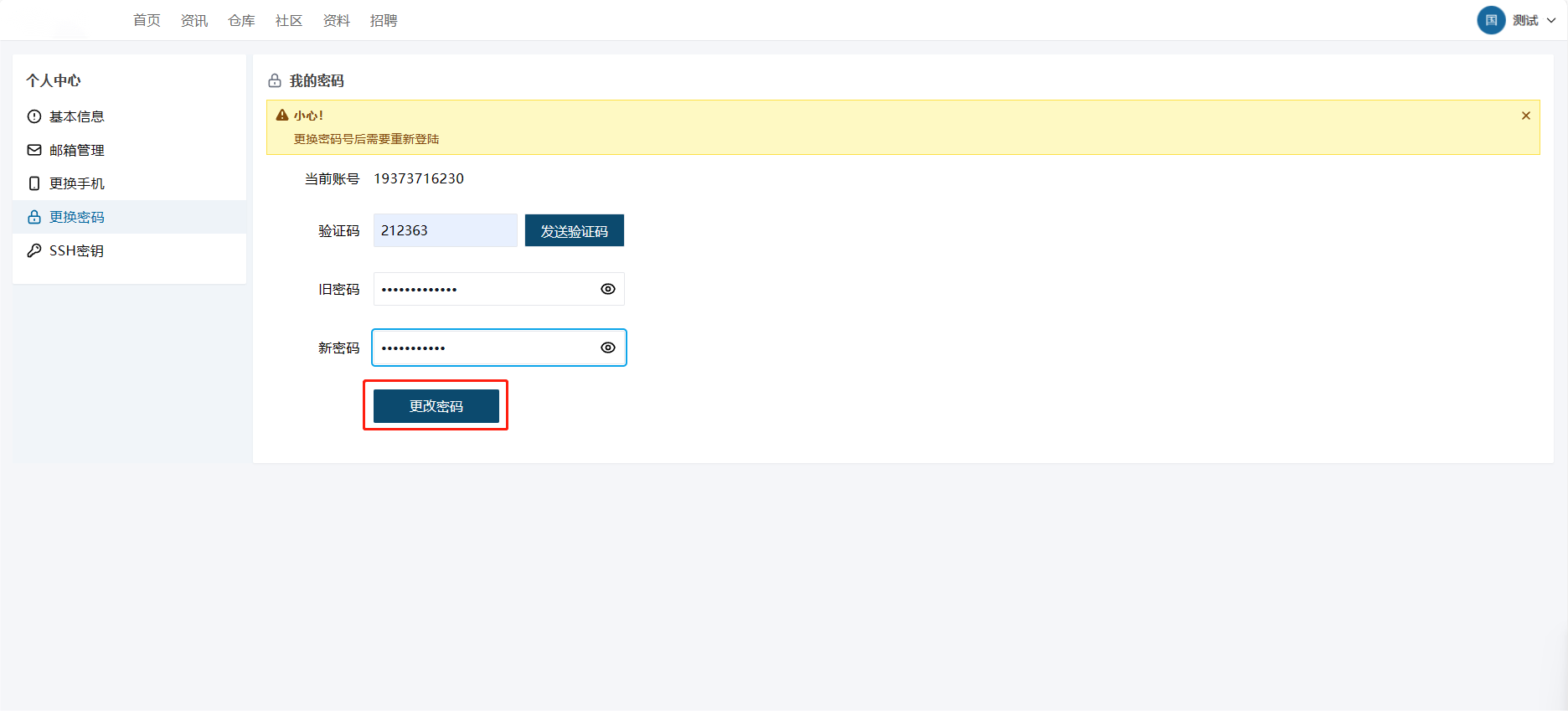Dismiss the yellow warning banner
This screenshot has height=711, width=1568.
pos(1526,116)
